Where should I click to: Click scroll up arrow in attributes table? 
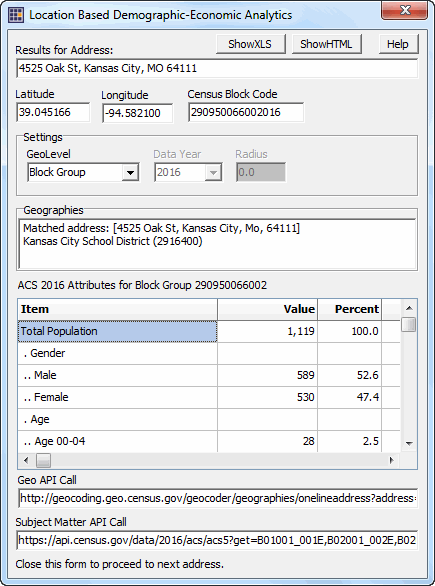coord(409,308)
